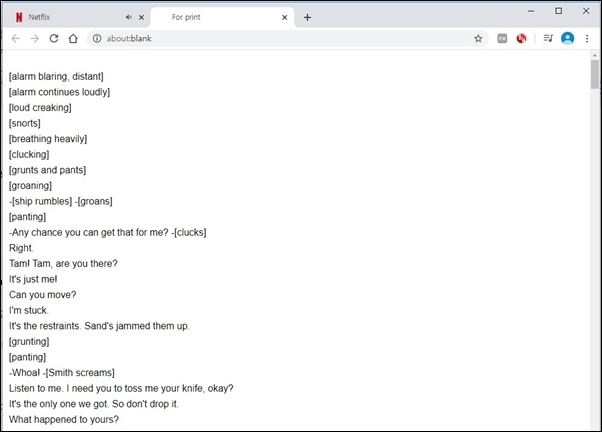This screenshot has width=602, height=432.
Task: Click the line "Can you move?"
Action: point(43,295)
